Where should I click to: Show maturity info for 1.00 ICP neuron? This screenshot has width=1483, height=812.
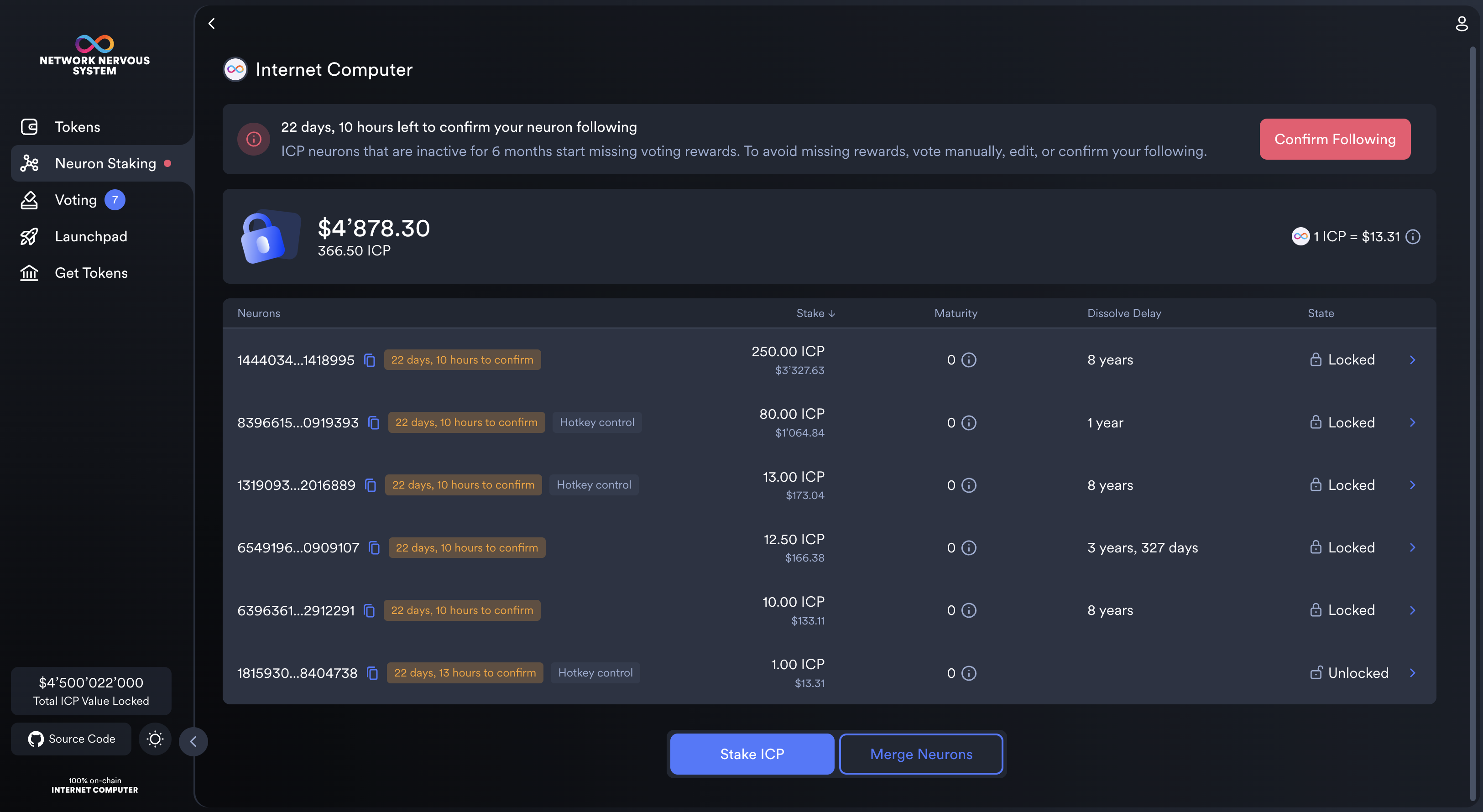pos(969,673)
